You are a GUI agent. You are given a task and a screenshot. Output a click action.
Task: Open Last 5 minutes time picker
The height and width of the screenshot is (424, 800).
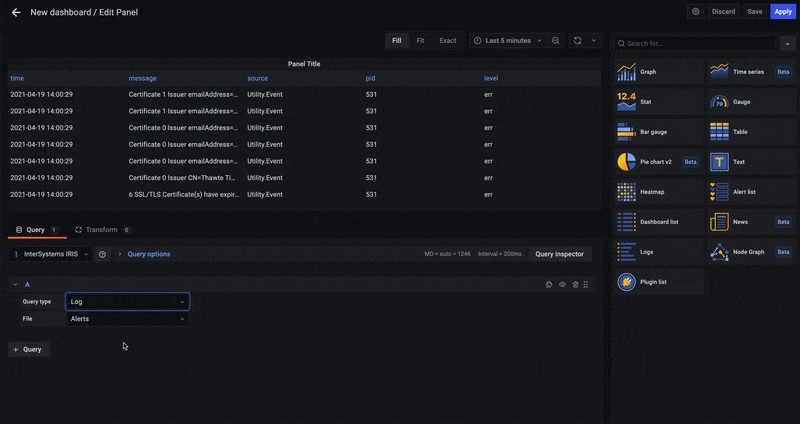click(508, 41)
